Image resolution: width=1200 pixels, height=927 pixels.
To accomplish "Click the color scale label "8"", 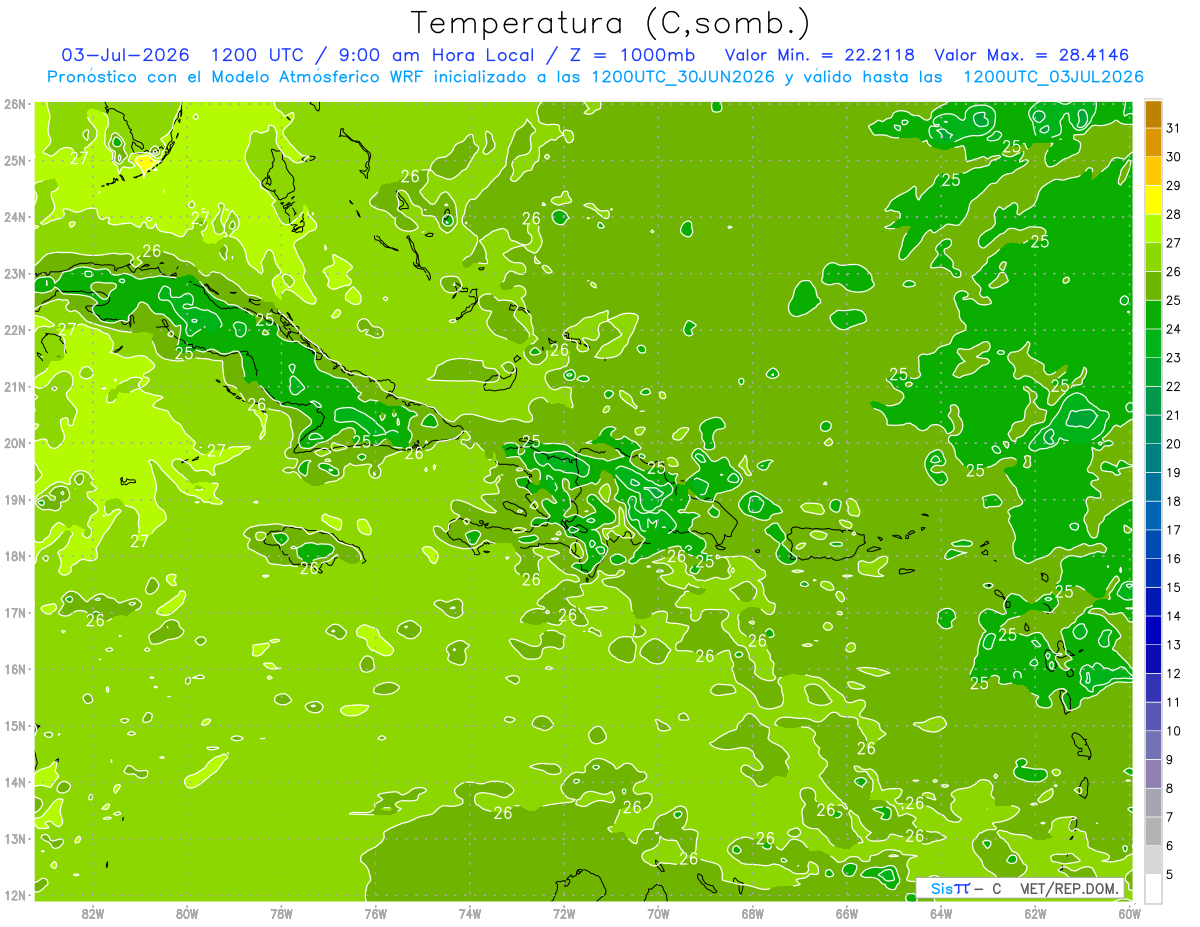I will pos(1170,789).
